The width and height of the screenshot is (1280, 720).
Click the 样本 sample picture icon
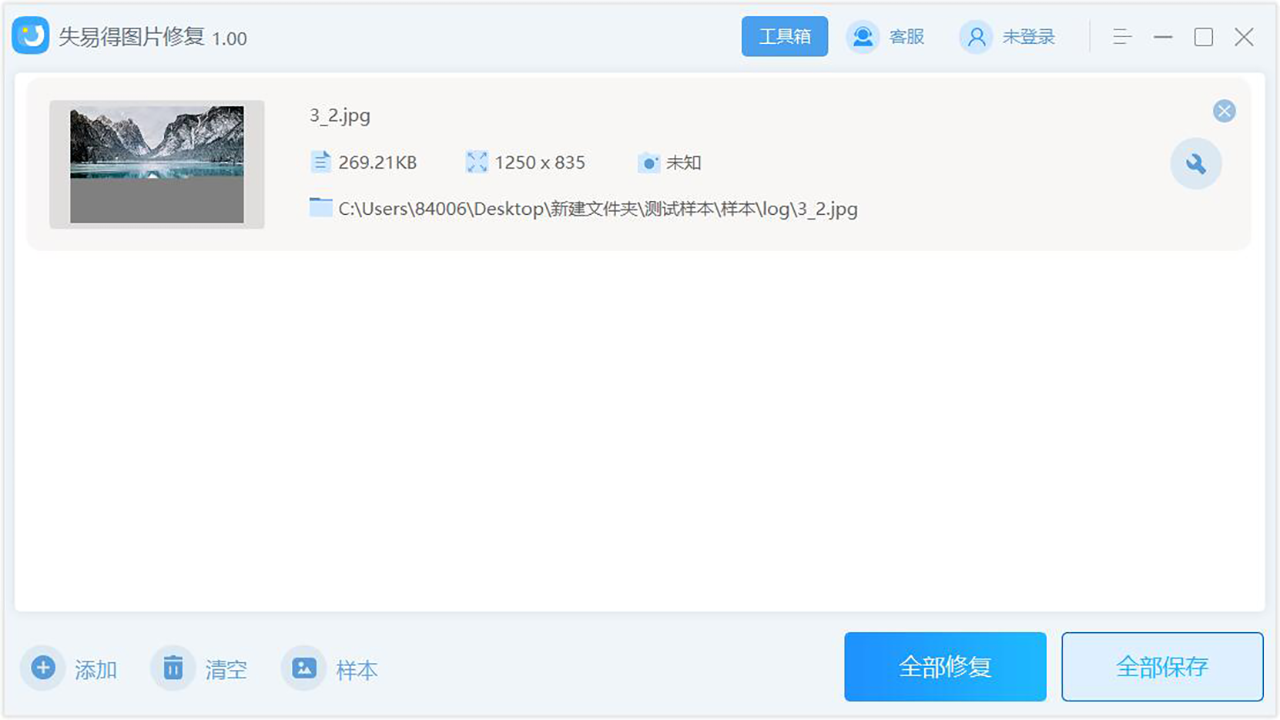pyautogui.click(x=303, y=668)
